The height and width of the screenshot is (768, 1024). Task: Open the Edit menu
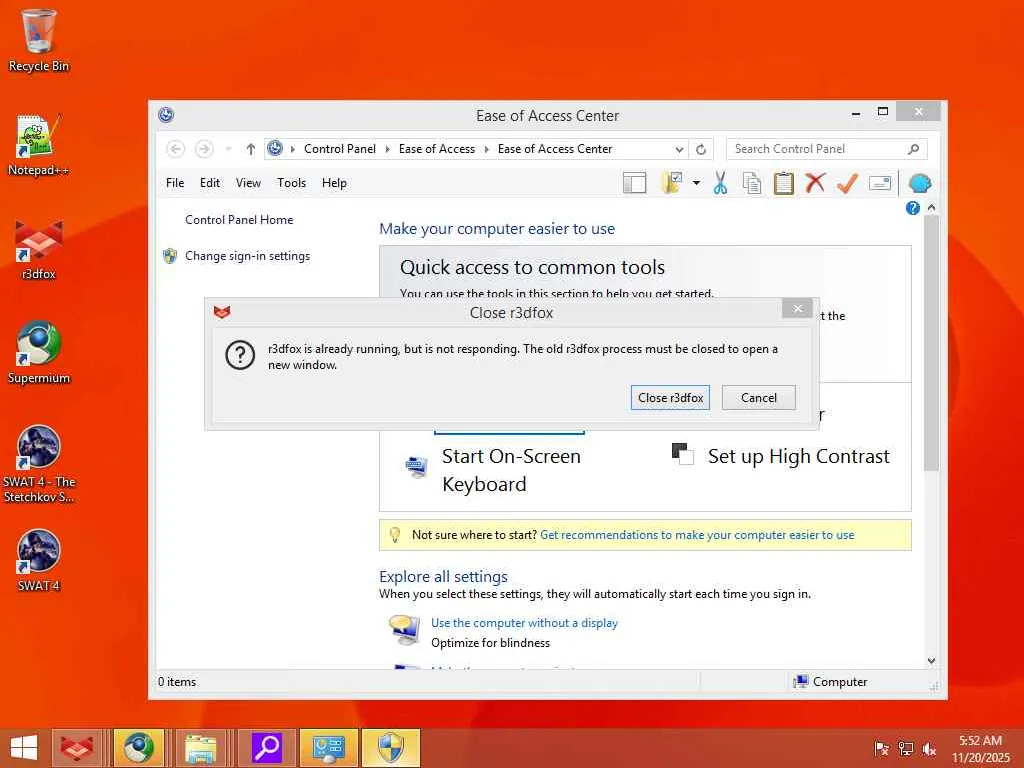[210, 183]
